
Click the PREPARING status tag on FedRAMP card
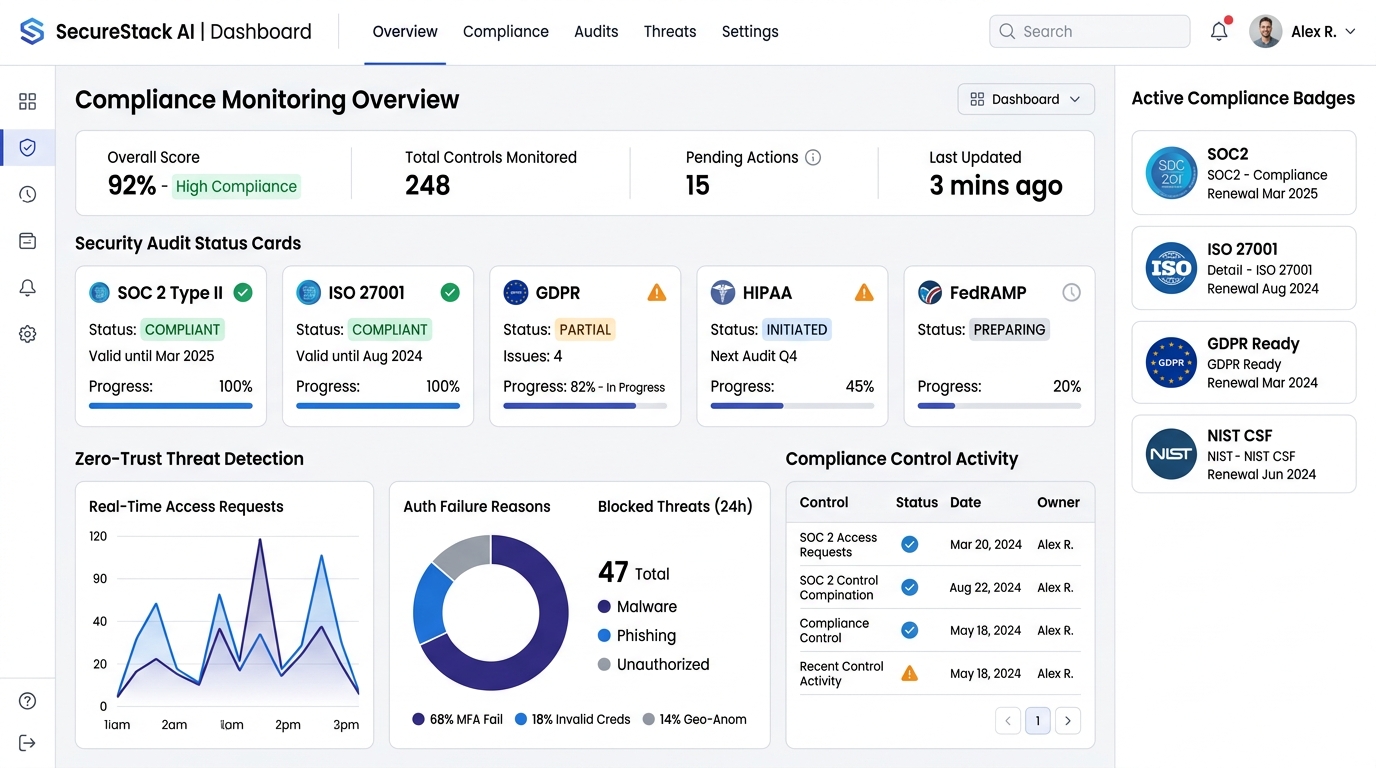(x=1009, y=329)
